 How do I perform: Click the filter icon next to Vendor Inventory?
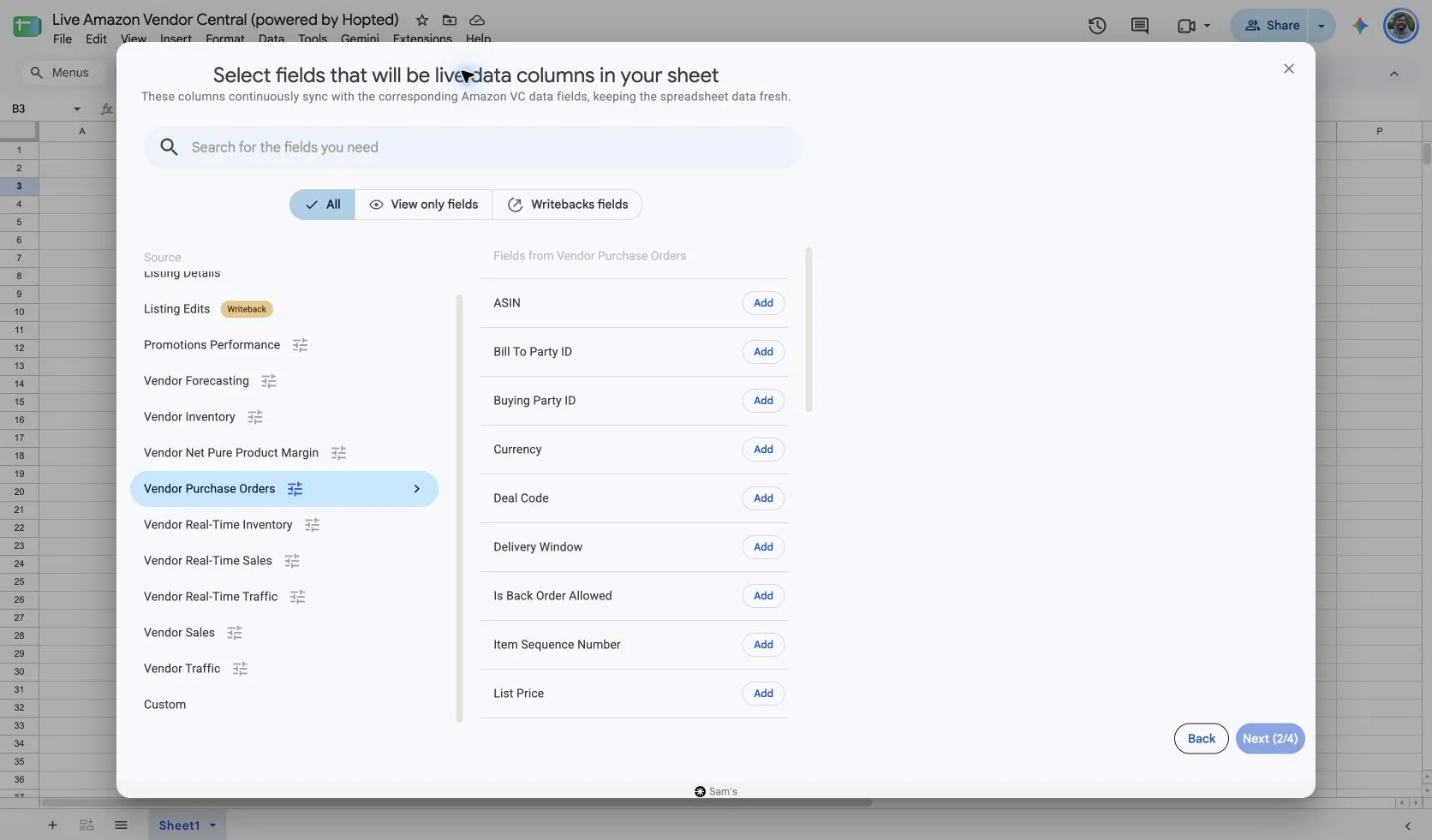click(255, 417)
